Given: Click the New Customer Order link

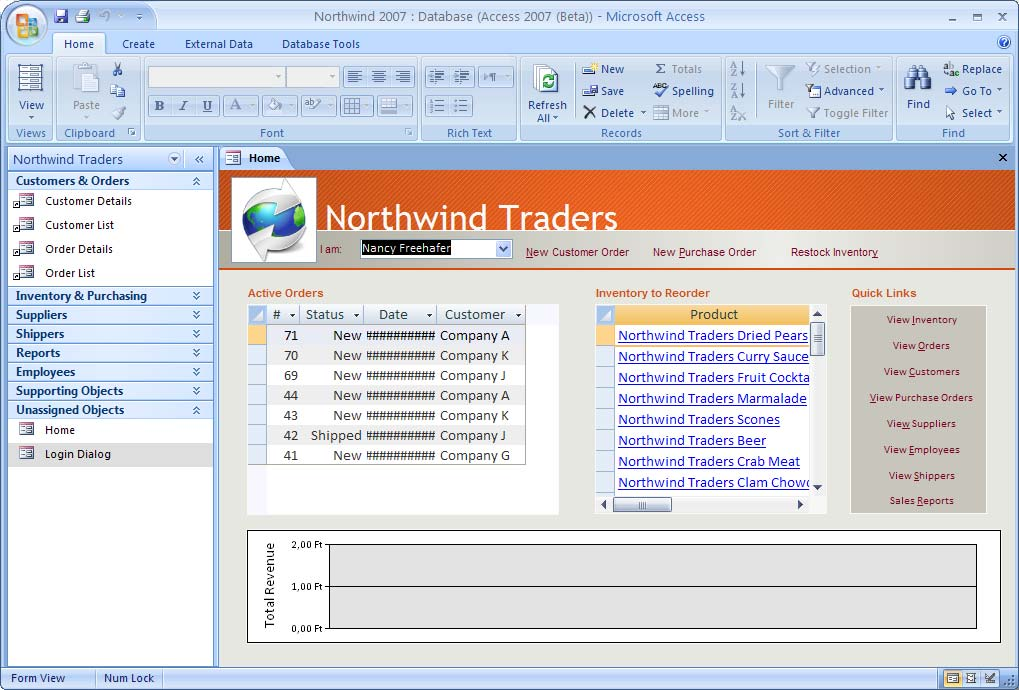Looking at the screenshot, I should pos(577,252).
